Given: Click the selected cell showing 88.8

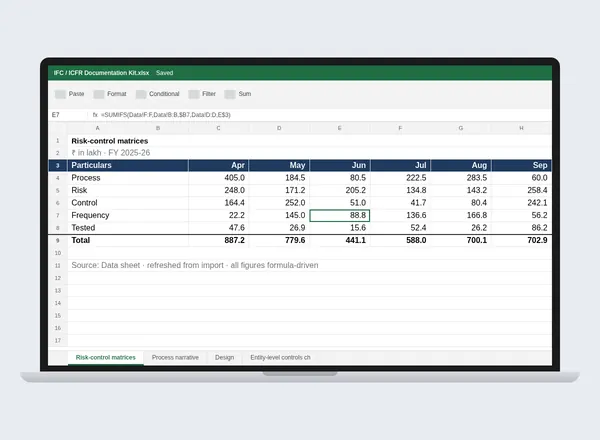Looking at the screenshot, I should click(x=339, y=215).
